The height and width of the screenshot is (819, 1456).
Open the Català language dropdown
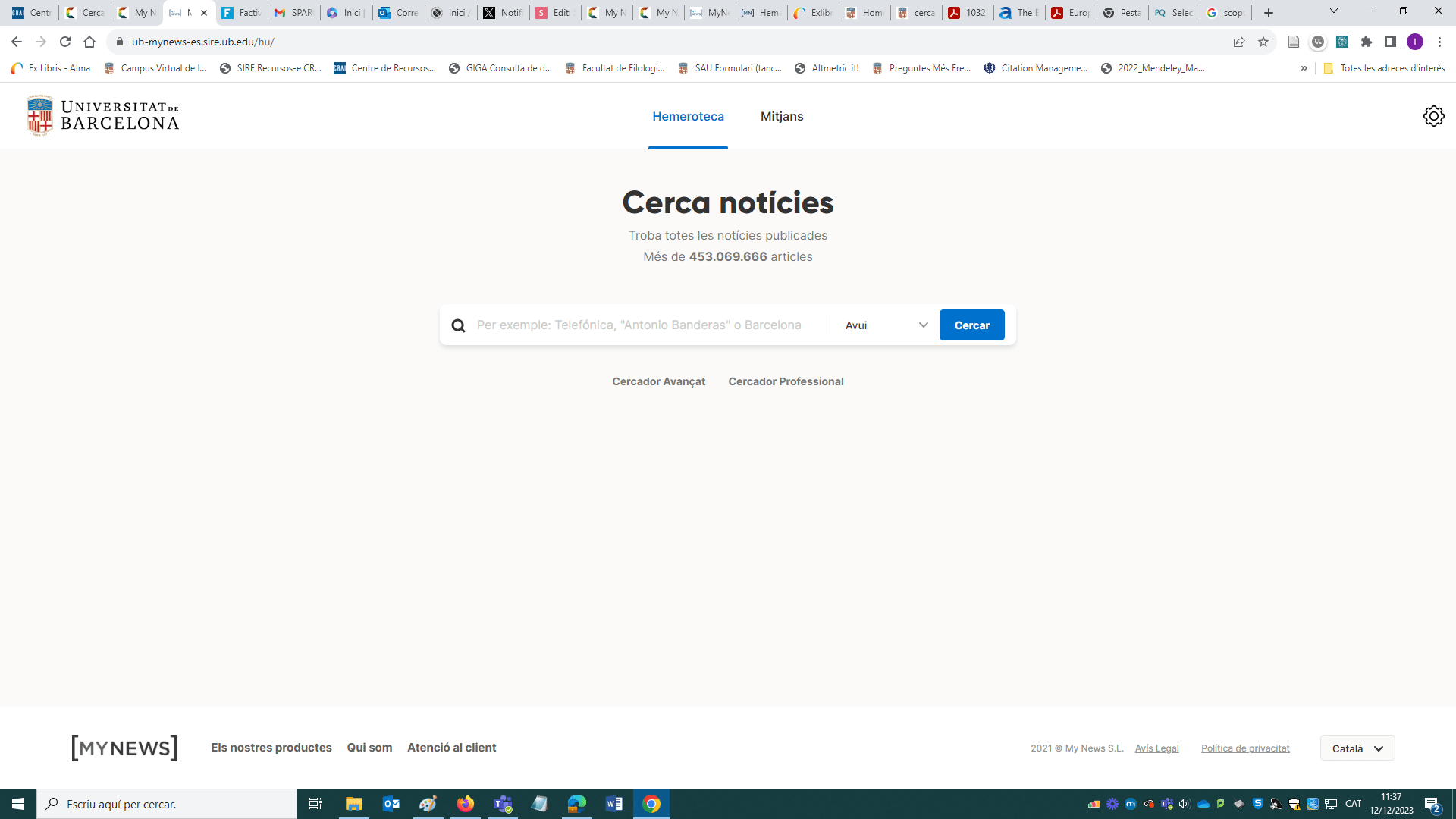click(x=1357, y=748)
